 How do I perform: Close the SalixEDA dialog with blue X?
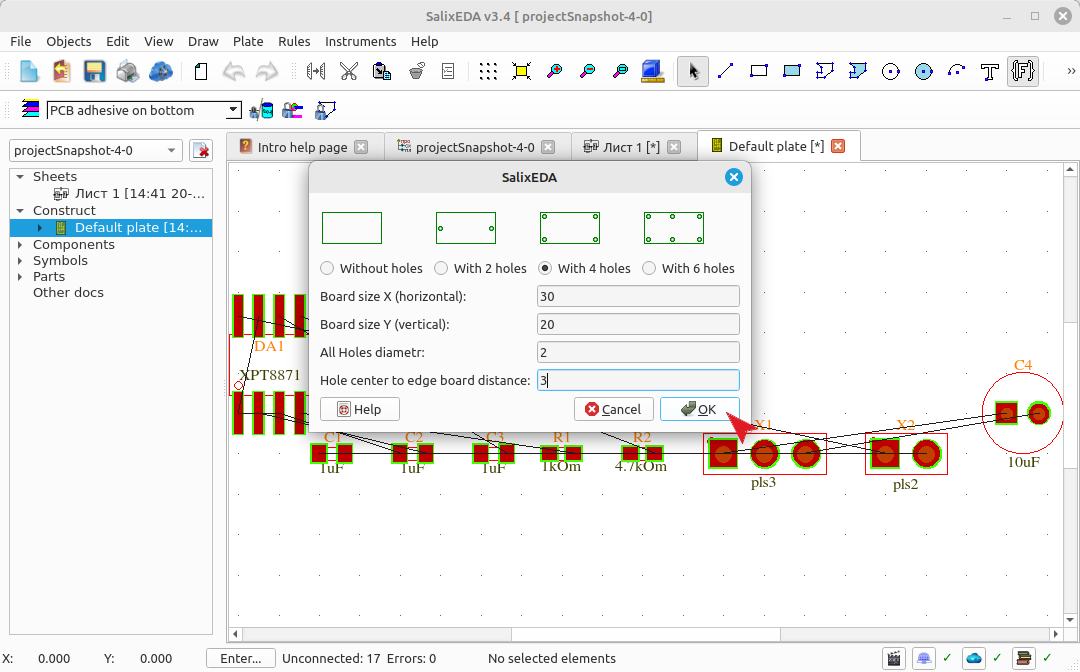pos(734,178)
